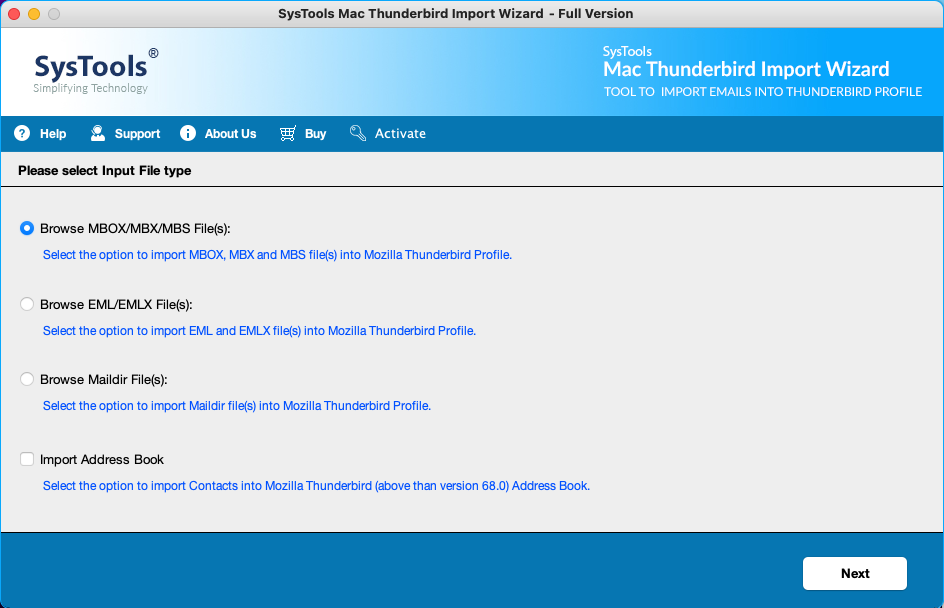Click the Activate key icon
Viewport: 944px width, 608px height.
tap(358, 133)
